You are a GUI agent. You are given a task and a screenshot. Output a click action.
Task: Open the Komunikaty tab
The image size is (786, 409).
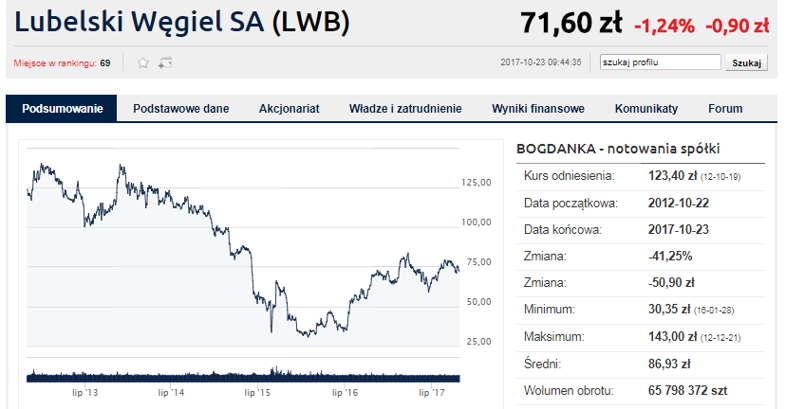(646, 108)
